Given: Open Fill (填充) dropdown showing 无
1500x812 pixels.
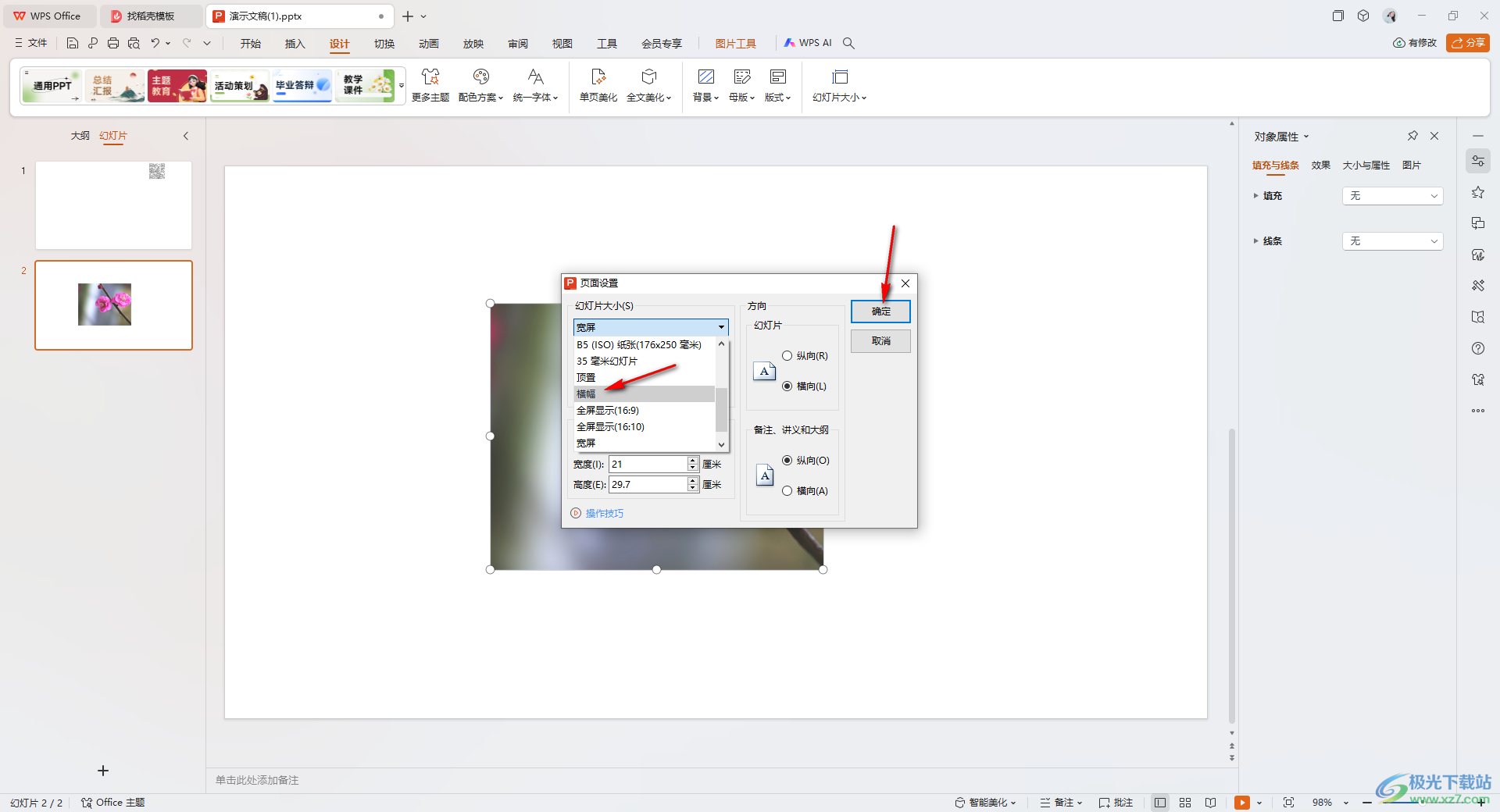Looking at the screenshot, I should pos(1392,196).
